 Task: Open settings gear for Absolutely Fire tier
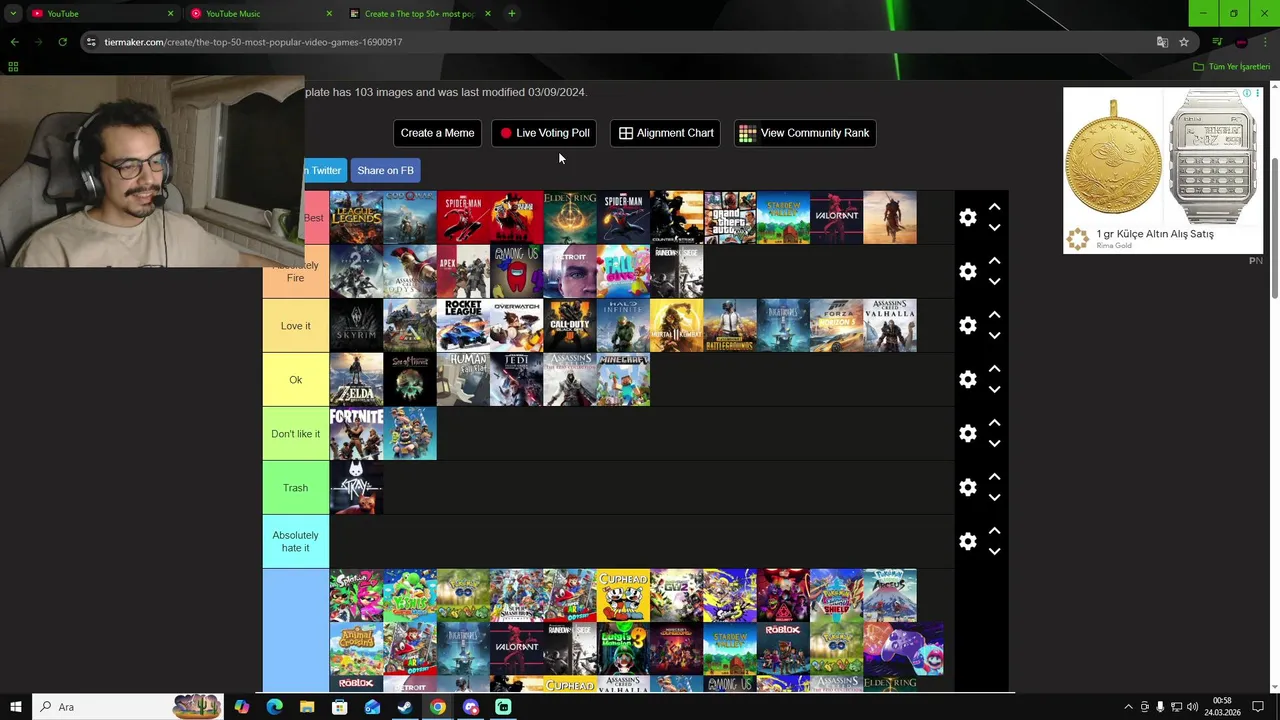[967, 271]
